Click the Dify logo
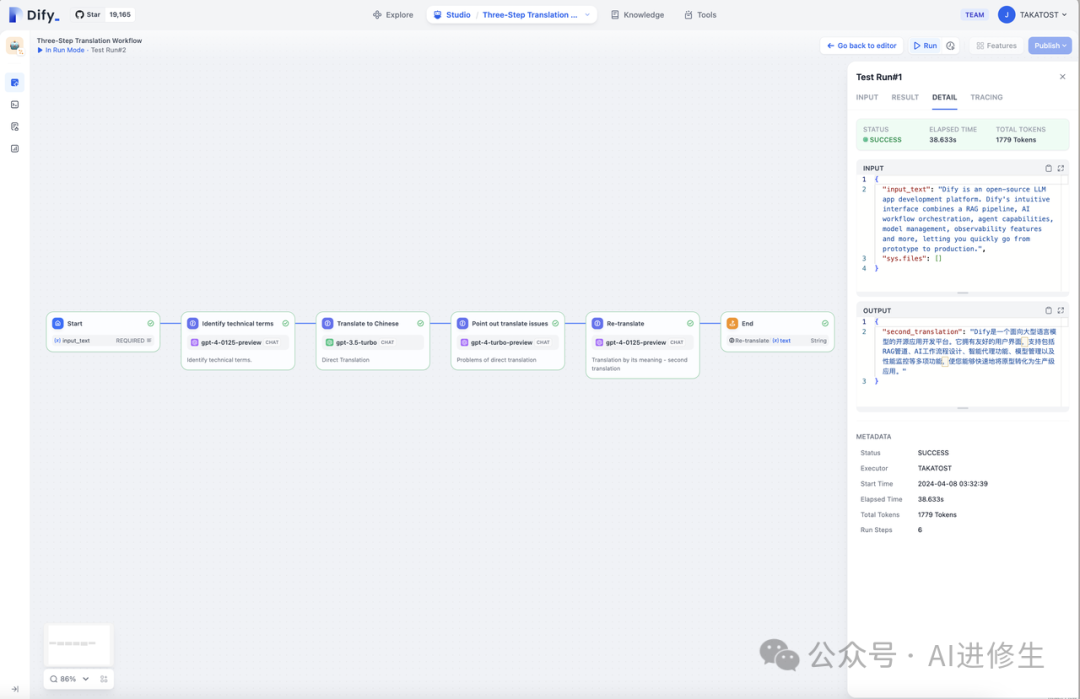1080x699 pixels. [34, 14]
